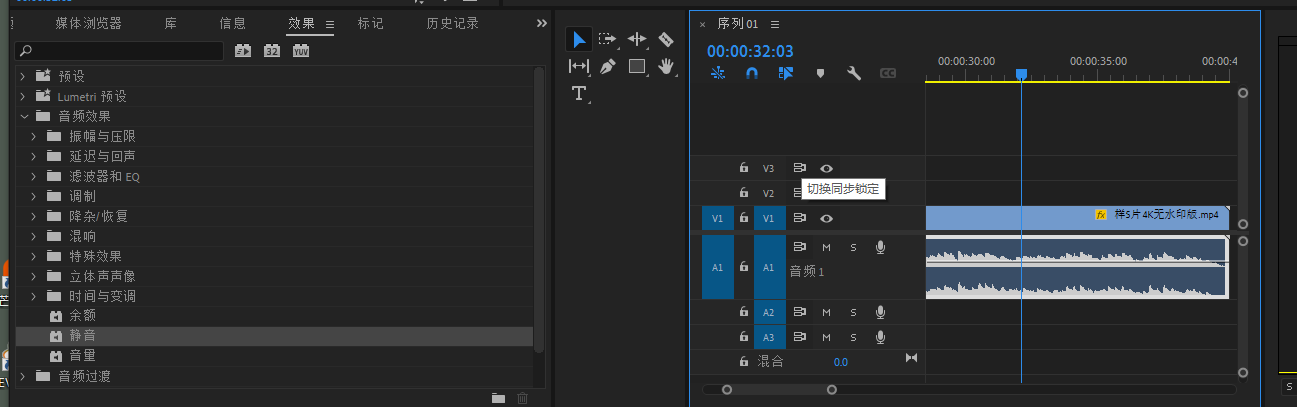The width and height of the screenshot is (1297, 407).
Task: Open the 媒体浏览器 tab
Action: click(88, 23)
